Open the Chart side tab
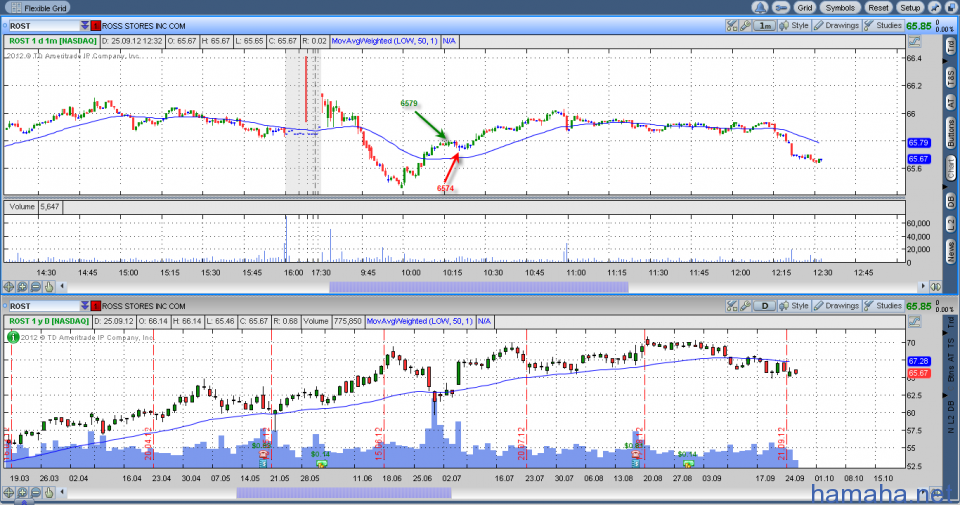Viewport: 960px width, 505px height. [951, 168]
